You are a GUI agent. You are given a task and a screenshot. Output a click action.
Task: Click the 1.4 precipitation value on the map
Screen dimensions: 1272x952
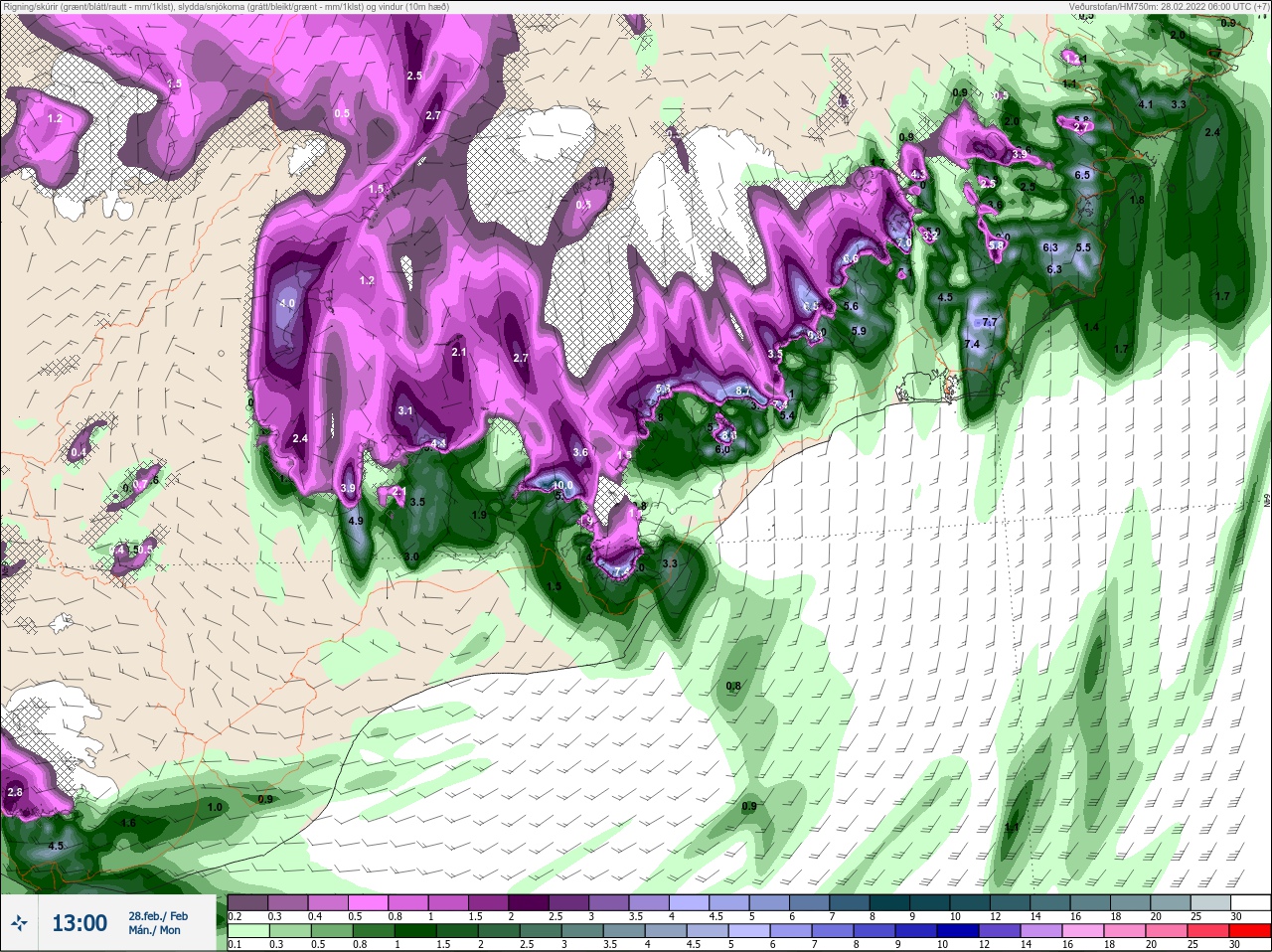tap(1091, 327)
